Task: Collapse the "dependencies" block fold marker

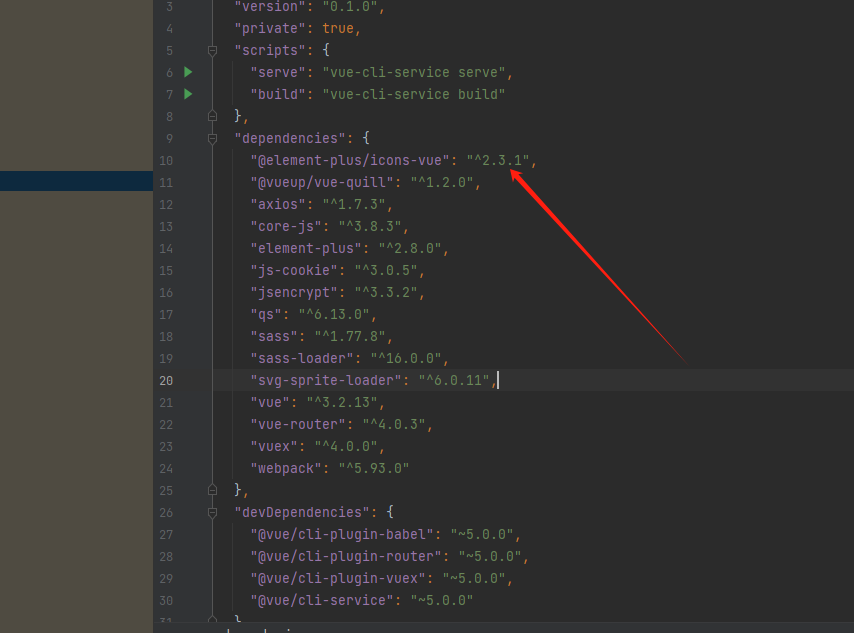Action: coord(212,138)
